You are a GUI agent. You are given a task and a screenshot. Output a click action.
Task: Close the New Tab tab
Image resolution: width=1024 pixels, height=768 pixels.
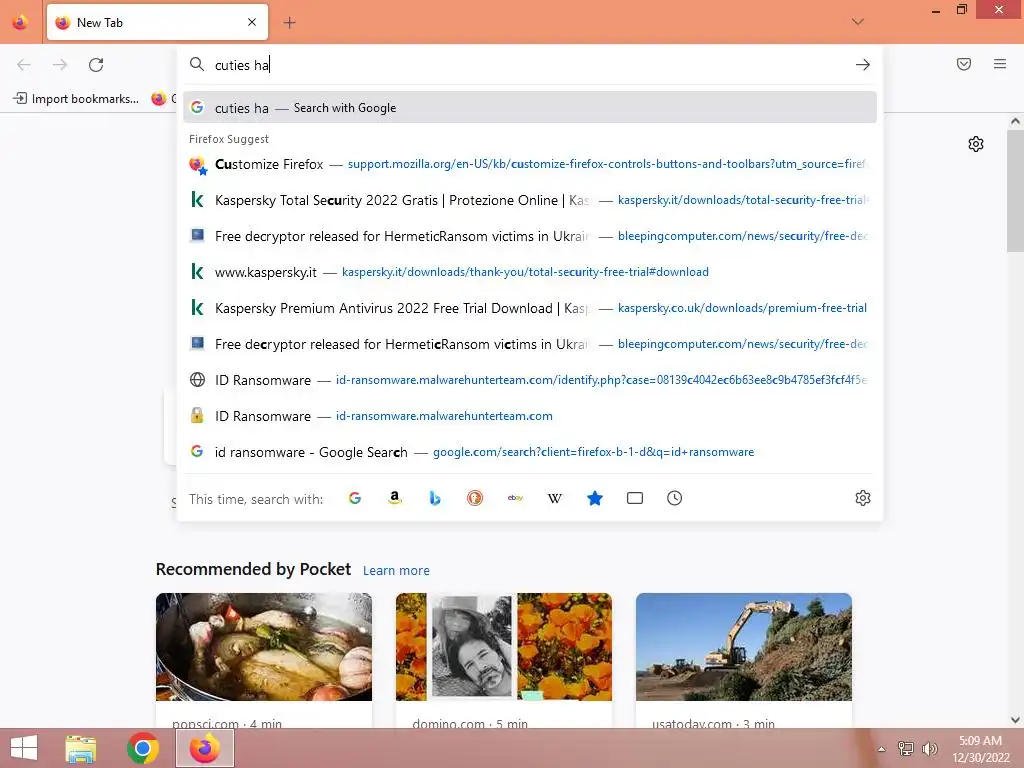tap(252, 22)
